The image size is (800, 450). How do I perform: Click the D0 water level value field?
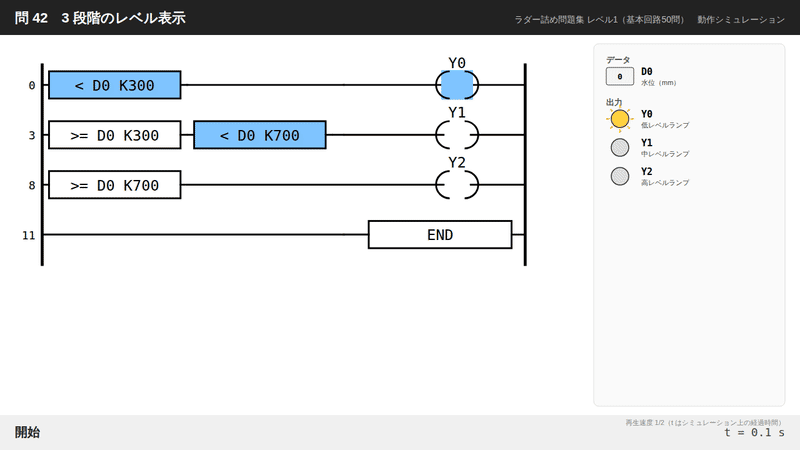619,77
